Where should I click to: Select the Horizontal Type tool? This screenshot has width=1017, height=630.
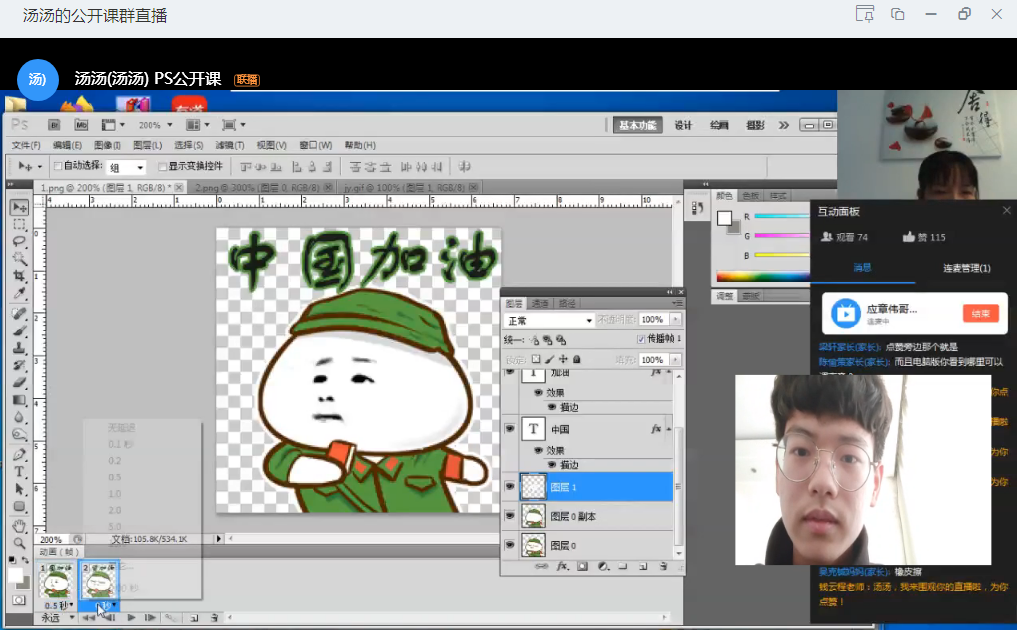(19, 472)
